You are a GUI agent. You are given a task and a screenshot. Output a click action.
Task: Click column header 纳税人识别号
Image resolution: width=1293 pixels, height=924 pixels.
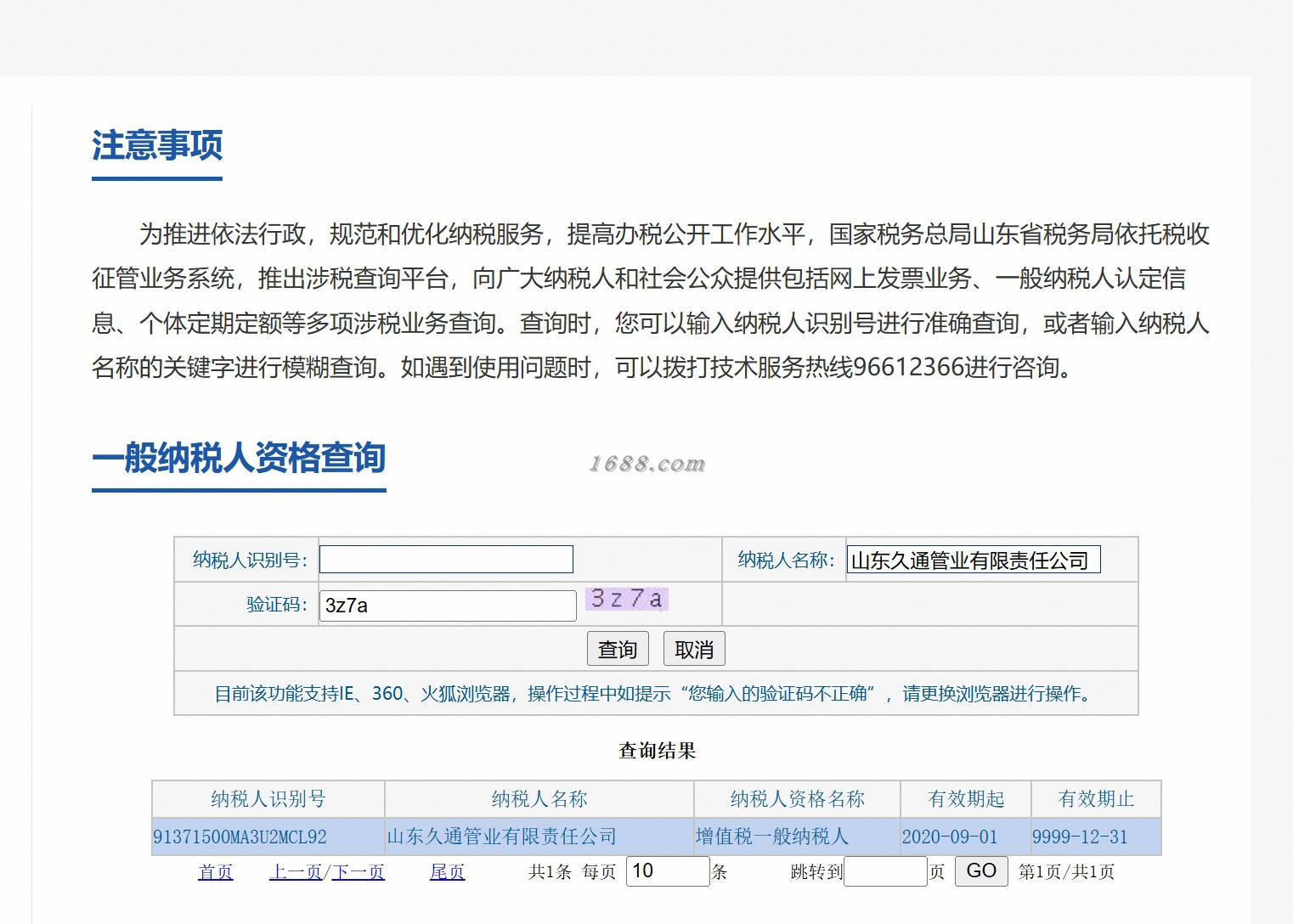point(268,799)
